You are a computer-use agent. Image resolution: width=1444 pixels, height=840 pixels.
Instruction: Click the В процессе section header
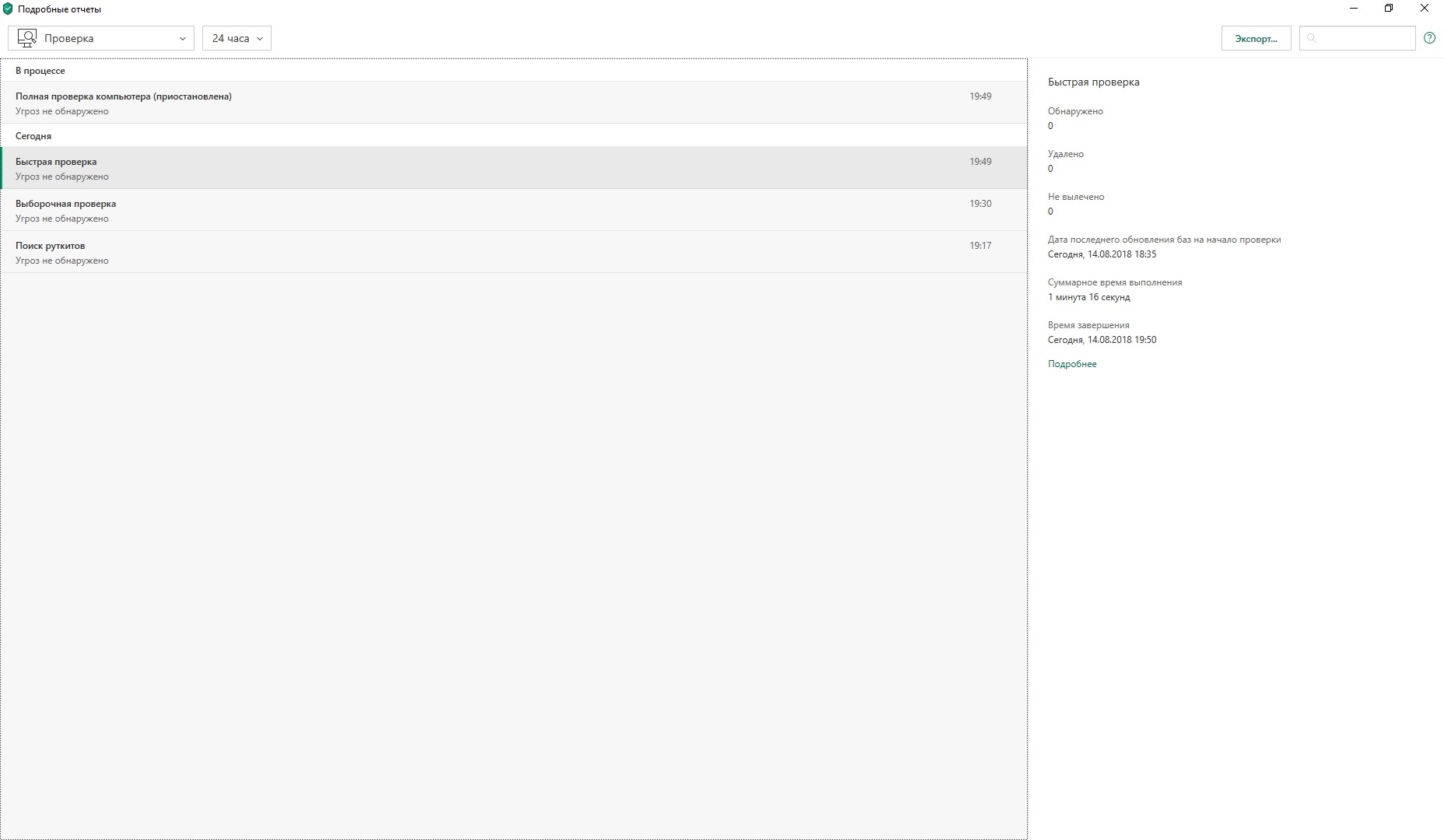click(x=40, y=71)
